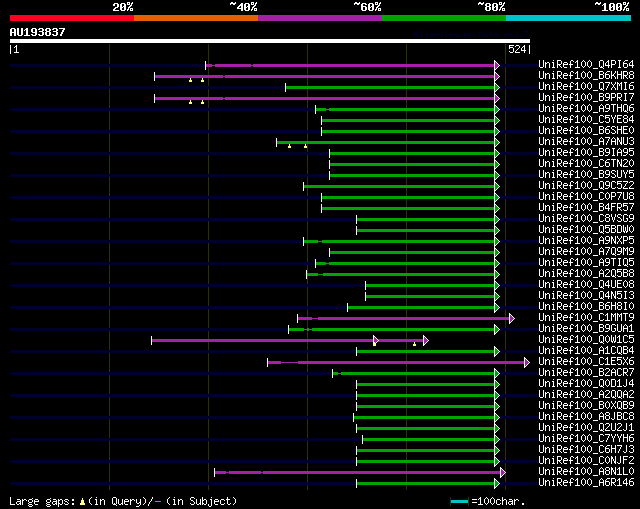Click the UniRef100_A6R146 label
Image resolution: width=640 pixels, height=509 pixels.
pyautogui.click(x=586, y=483)
